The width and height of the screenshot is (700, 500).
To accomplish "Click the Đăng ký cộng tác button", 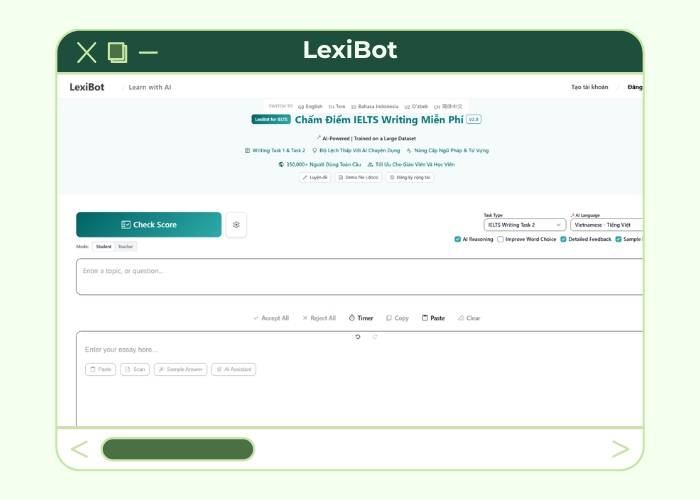I will click(x=410, y=177).
